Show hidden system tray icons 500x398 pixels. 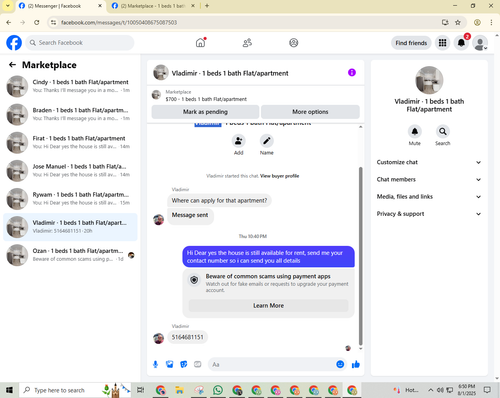pos(431,390)
